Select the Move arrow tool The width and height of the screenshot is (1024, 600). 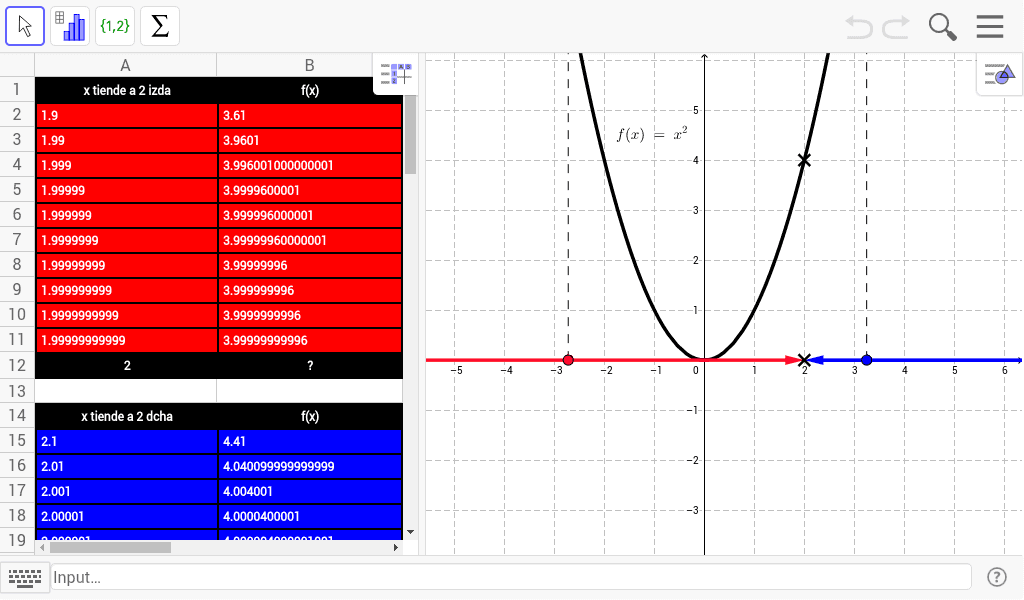click(25, 26)
